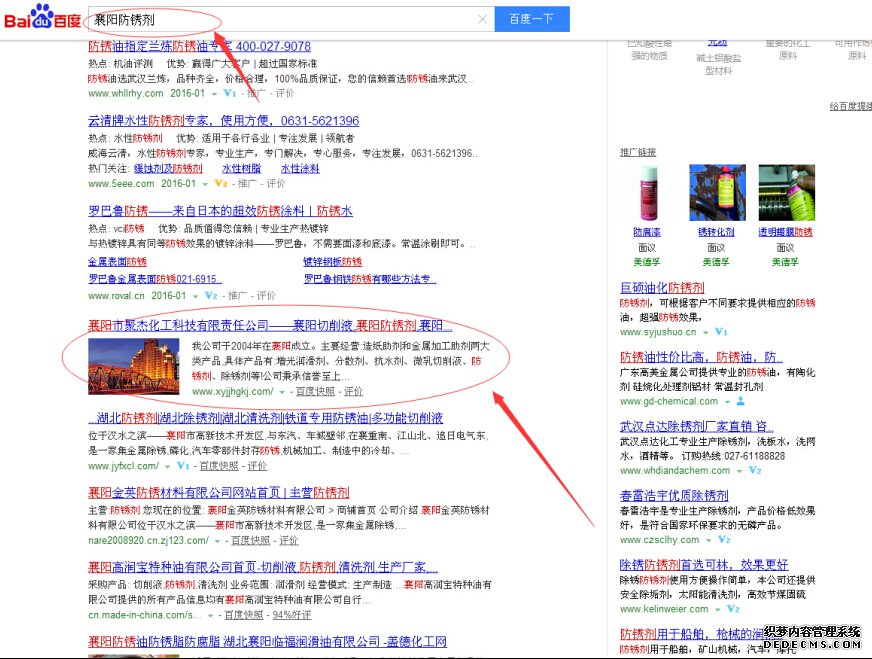The width and height of the screenshot is (872, 659).
Task: Open the 缓蚀剂及防锈剂 sub-link
Action: point(168,169)
